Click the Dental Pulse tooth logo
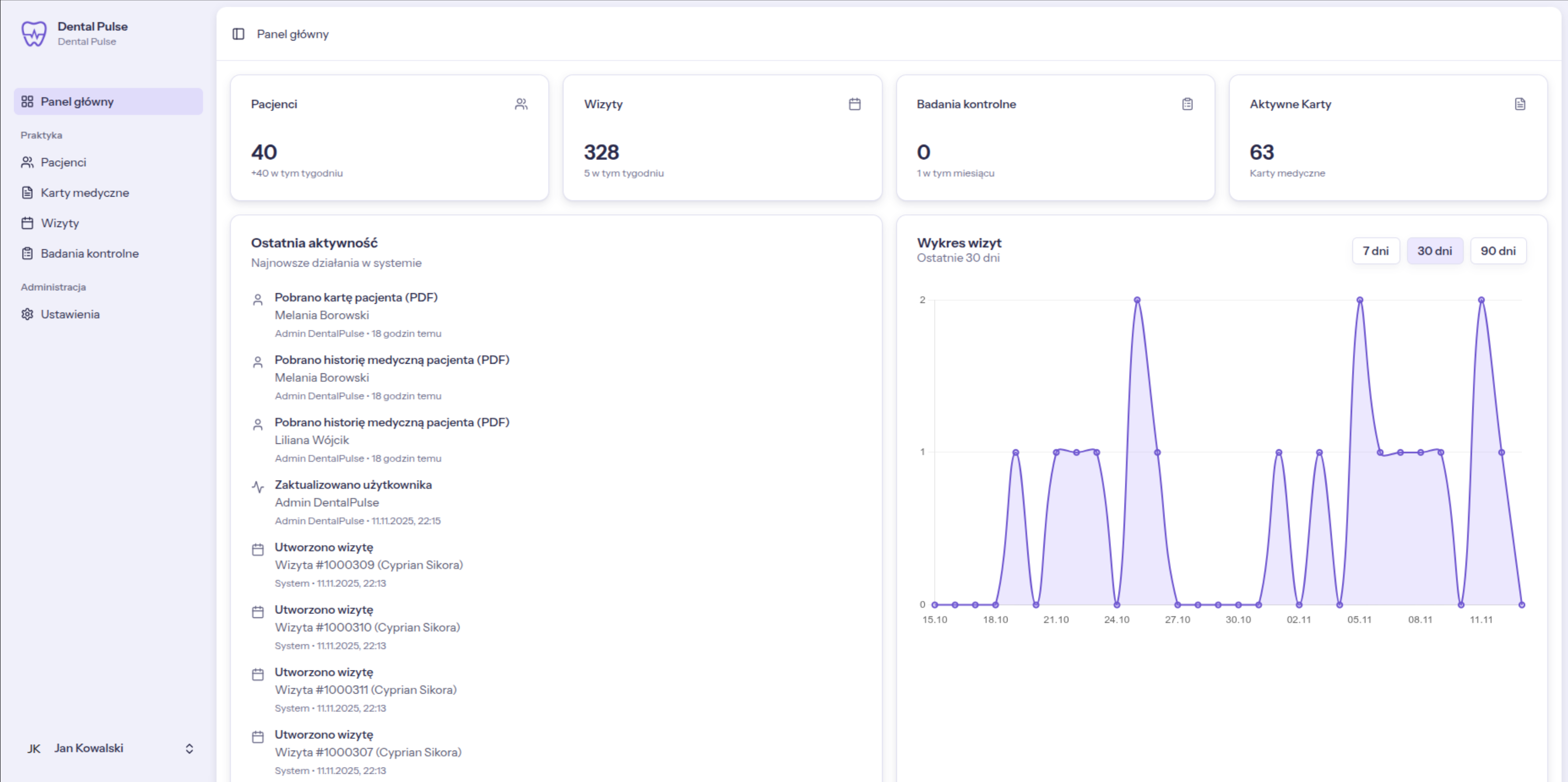The width and height of the screenshot is (1568, 782). click(33, 33)
